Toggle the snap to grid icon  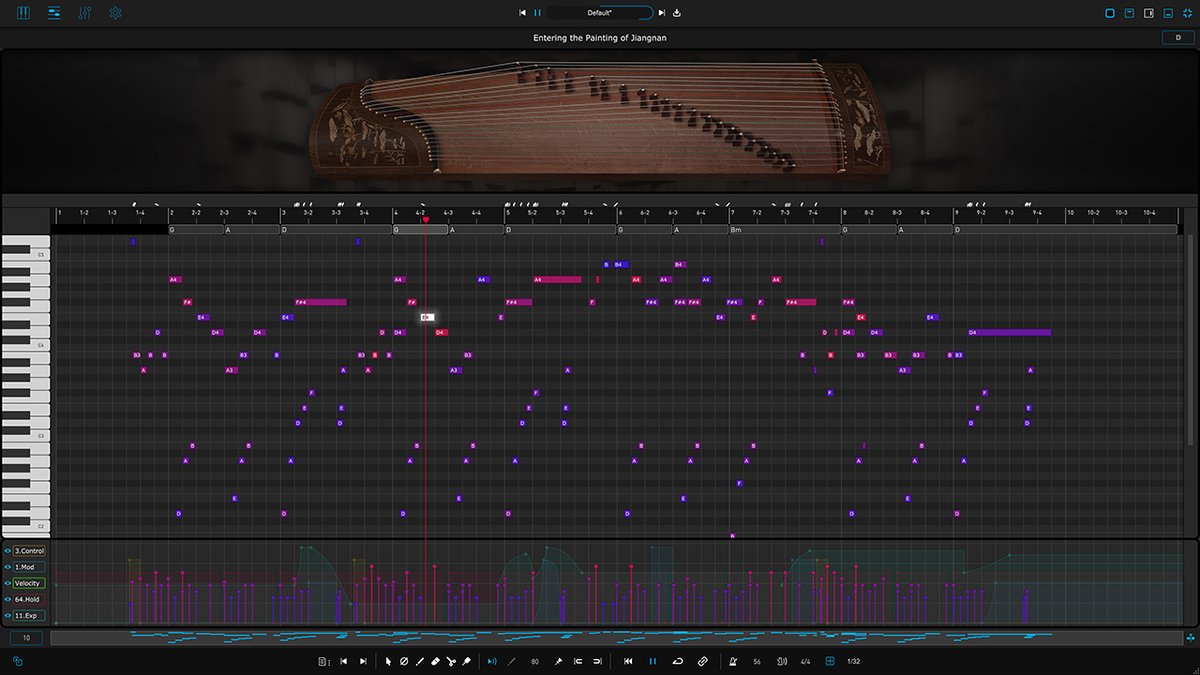coord(829,661)
